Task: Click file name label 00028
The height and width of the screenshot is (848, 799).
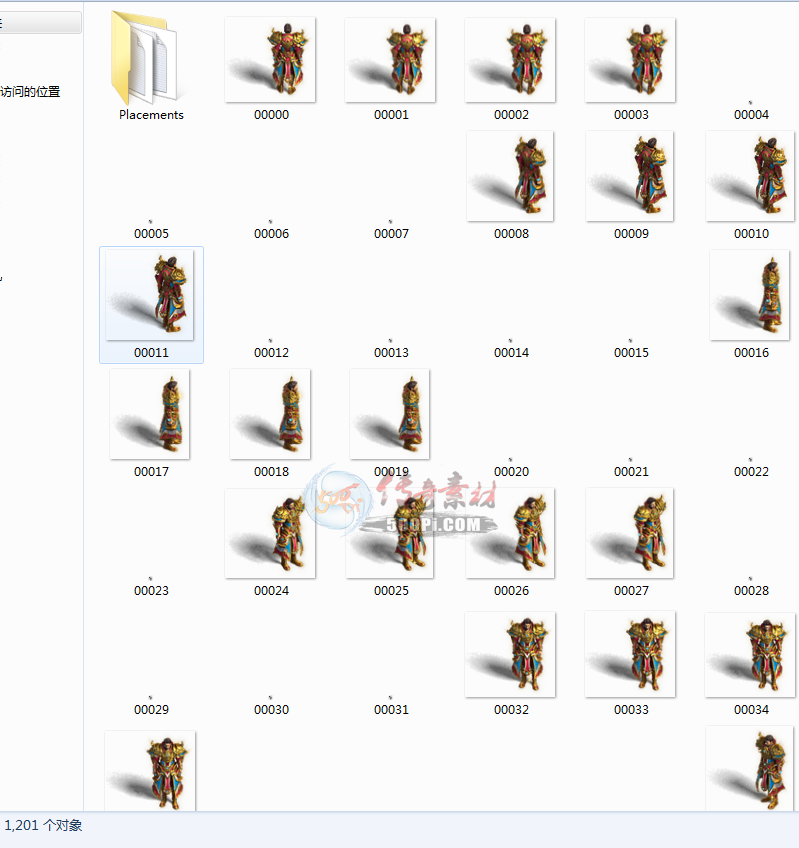Action: 751,591
